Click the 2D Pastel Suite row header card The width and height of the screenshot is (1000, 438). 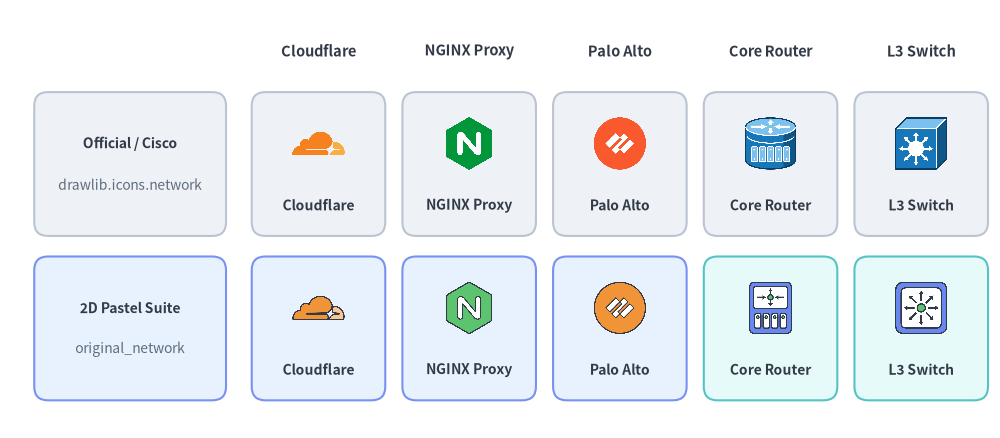[x=130, y=328]
